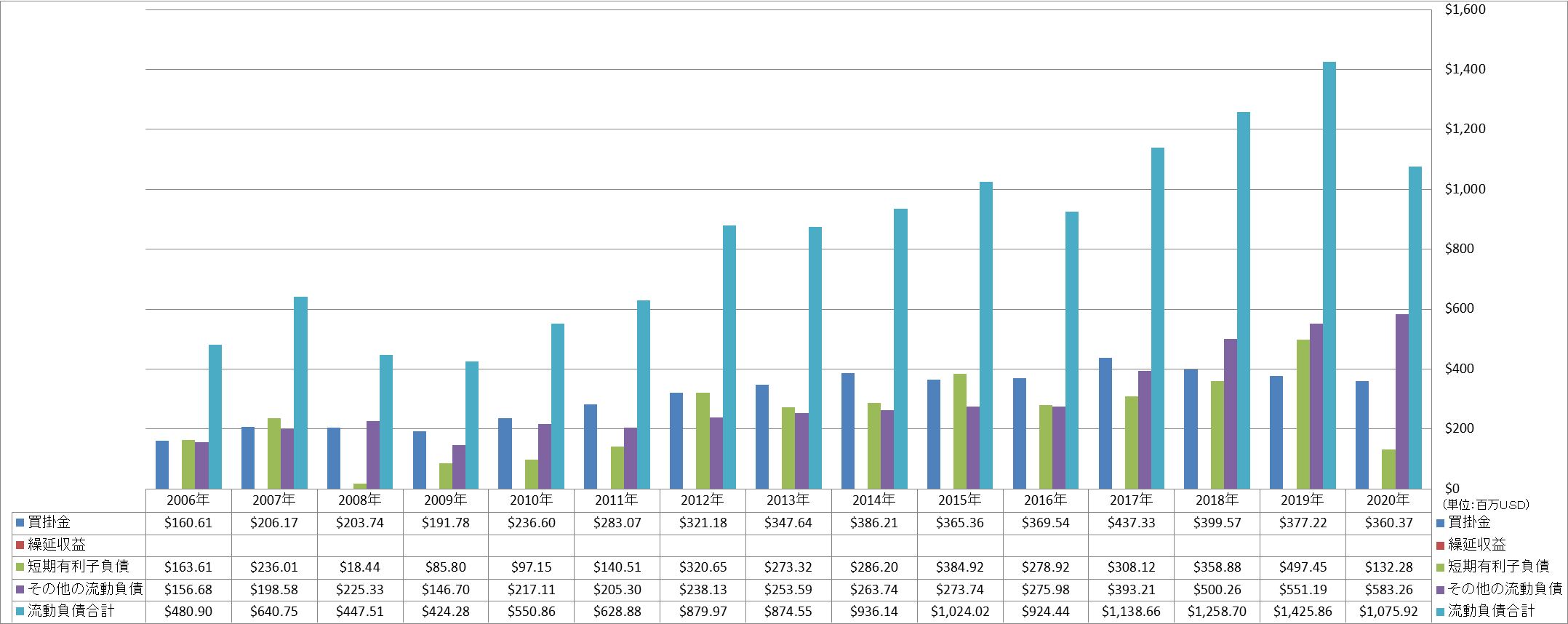
Task: Click the $386.21 買掛金 cell for 2014
Action: [x=874, y=523]
